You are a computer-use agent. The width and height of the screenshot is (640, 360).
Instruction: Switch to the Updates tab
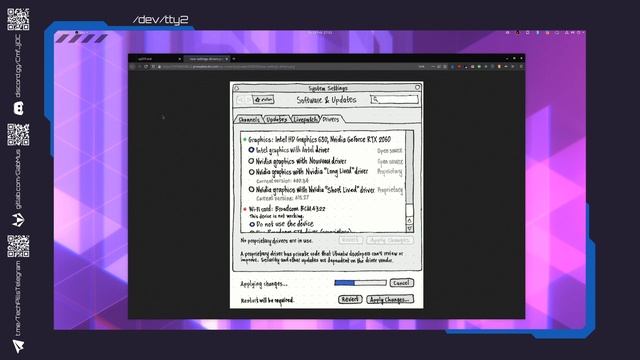pos(276,119)
